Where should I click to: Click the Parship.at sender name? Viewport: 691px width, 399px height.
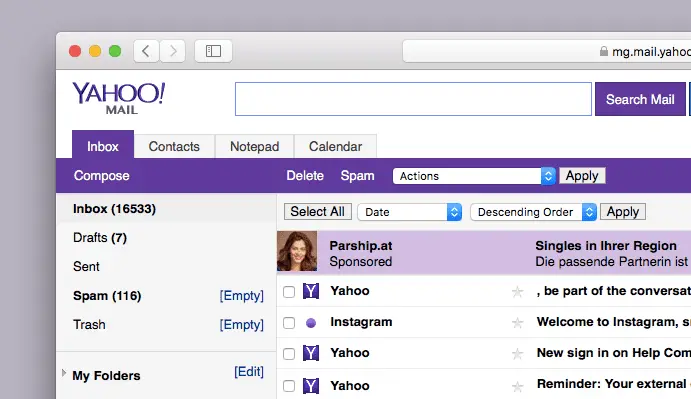coord(361,246)
